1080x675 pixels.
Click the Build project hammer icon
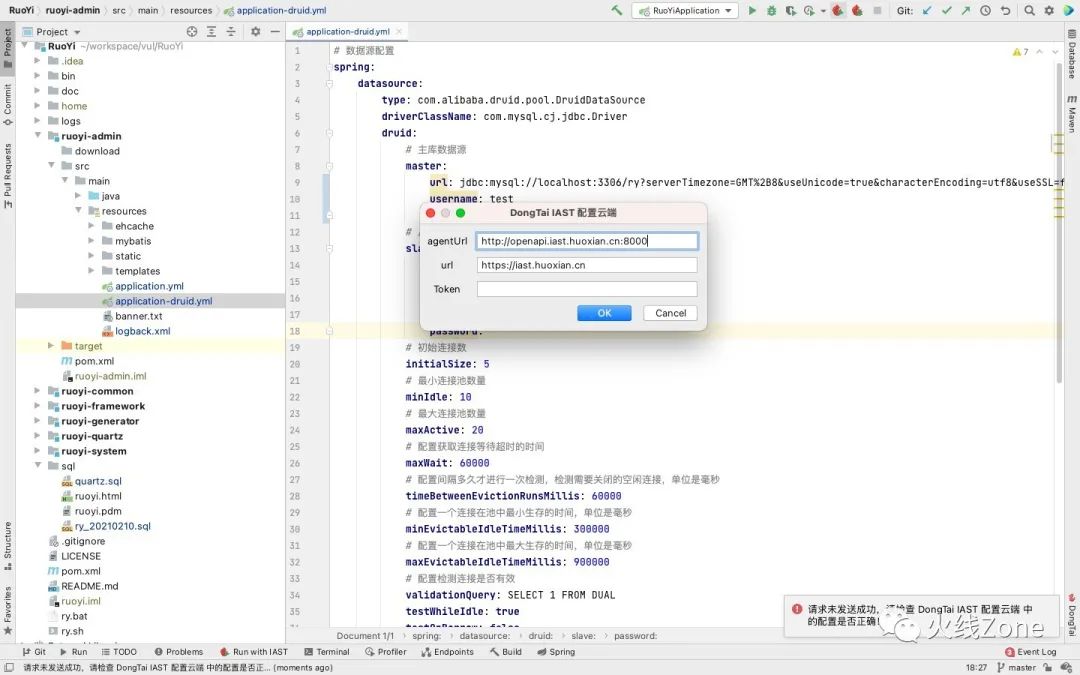pyautogui.click(x=616, y=10)
